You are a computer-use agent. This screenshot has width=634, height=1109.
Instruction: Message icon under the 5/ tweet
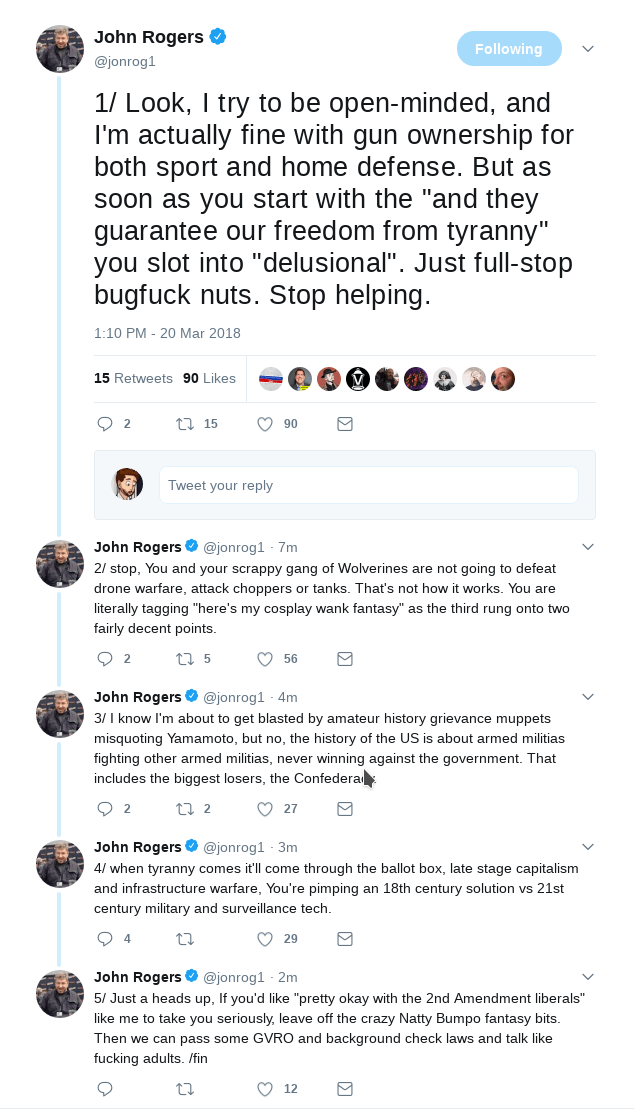coord(345,1089)
